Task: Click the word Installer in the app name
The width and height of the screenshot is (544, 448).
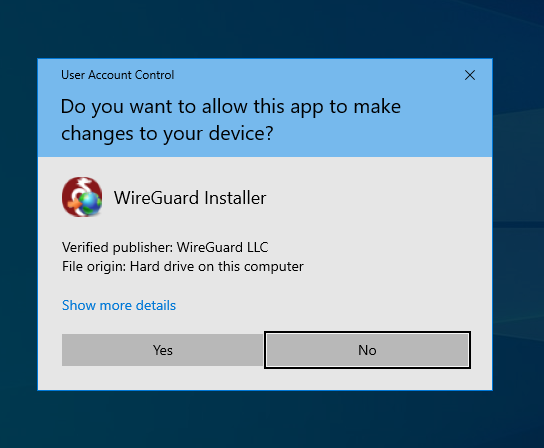Action: (235, 198)
